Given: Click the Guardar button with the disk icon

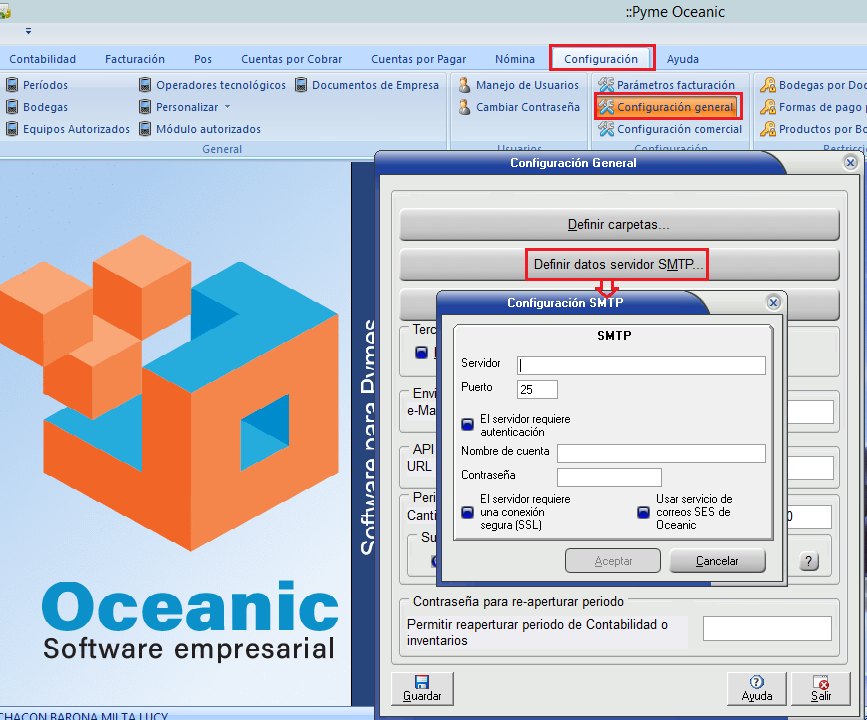Looking at the screenshot, I should click(x=421, y=688).
